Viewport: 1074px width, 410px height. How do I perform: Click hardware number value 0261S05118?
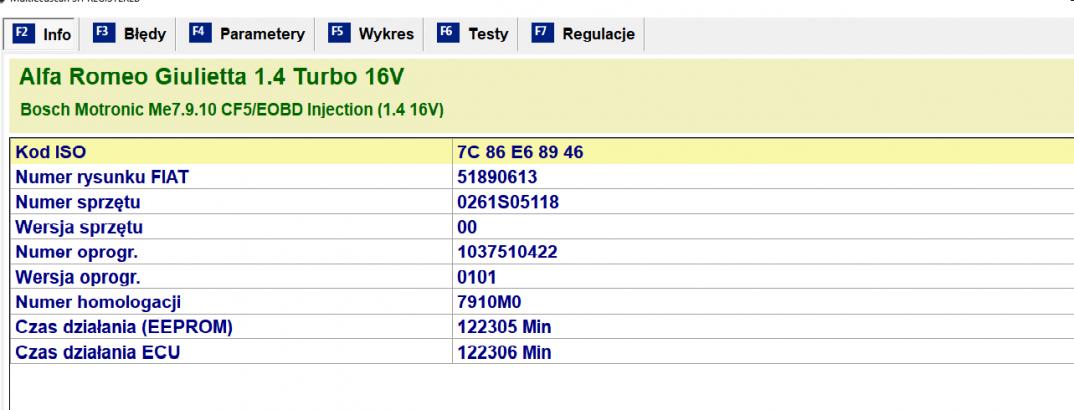[508, 202]
